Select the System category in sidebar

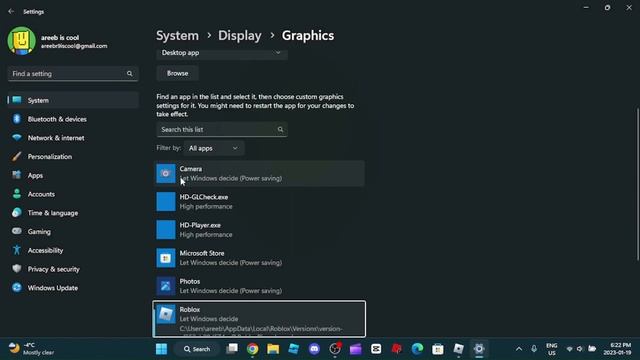coord(73,100)
